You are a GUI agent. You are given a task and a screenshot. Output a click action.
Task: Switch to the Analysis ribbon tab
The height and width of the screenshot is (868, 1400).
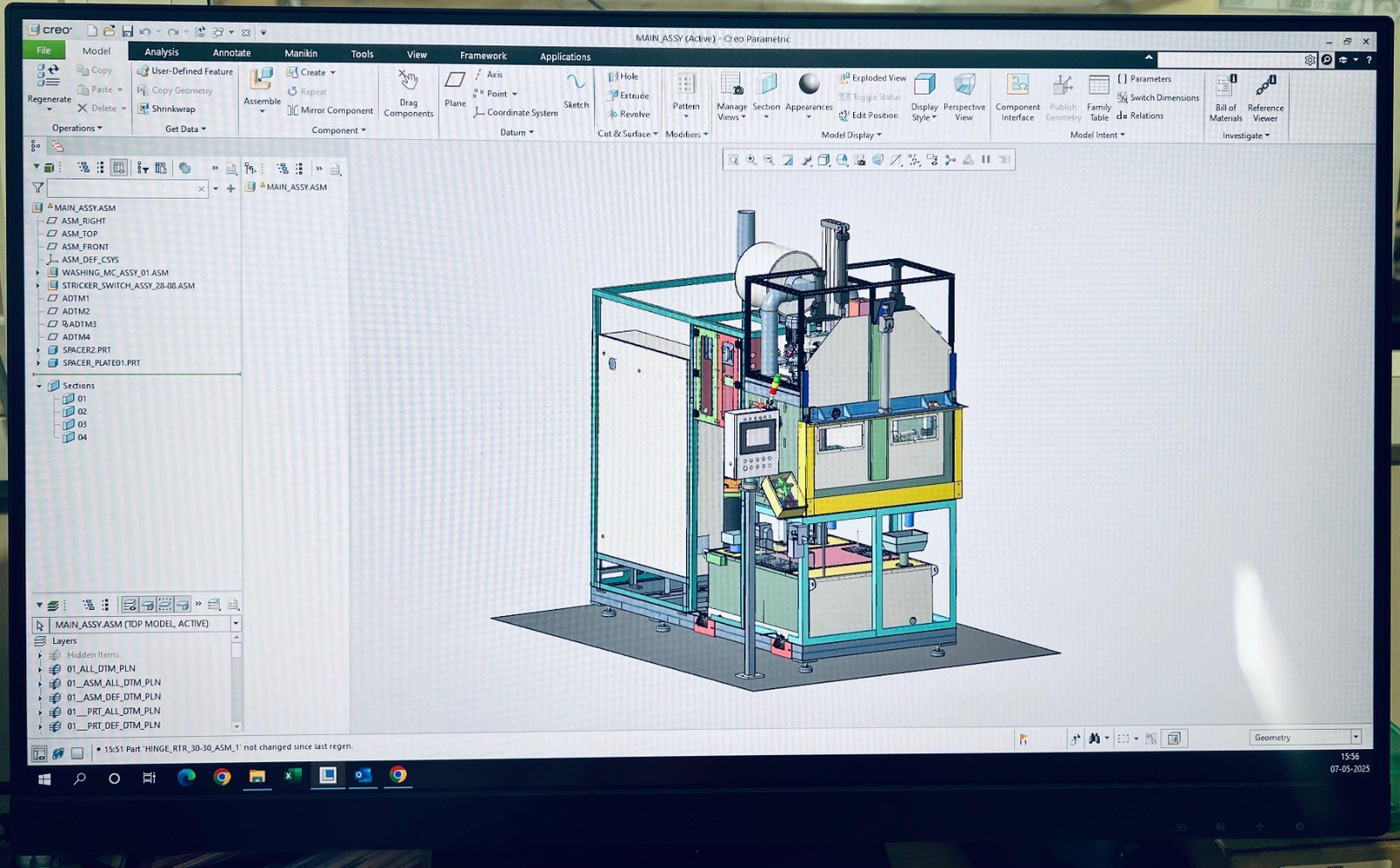click(162, 52)
